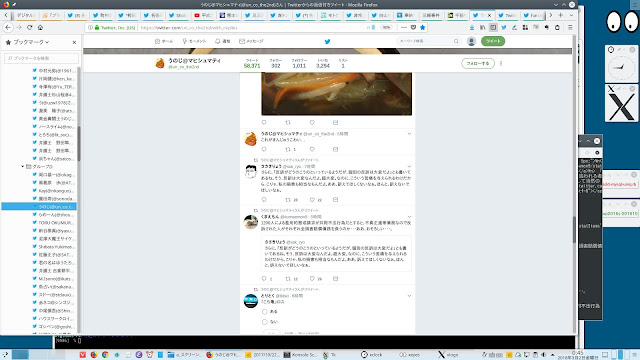Open a new Firefox tab with plus
The image size is (640, 360).
(x=560, y=15)
